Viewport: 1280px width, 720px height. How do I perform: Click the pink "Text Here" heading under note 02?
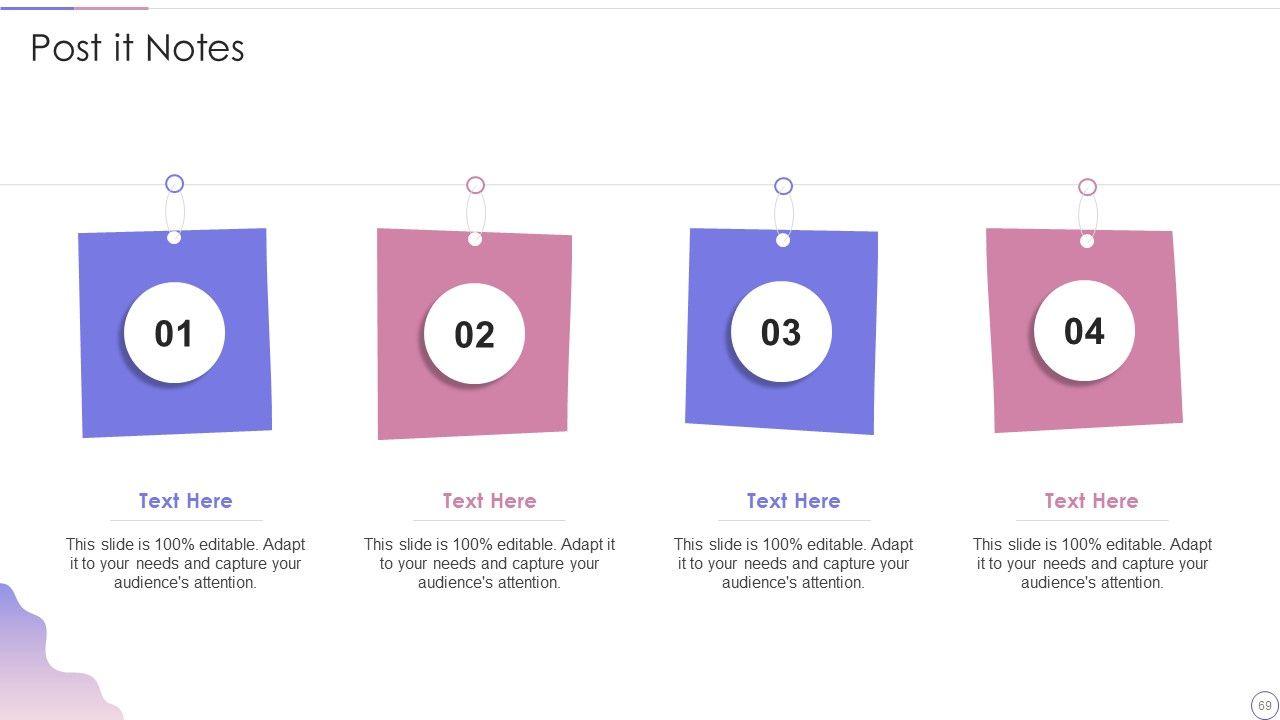(x=489, y=501)
